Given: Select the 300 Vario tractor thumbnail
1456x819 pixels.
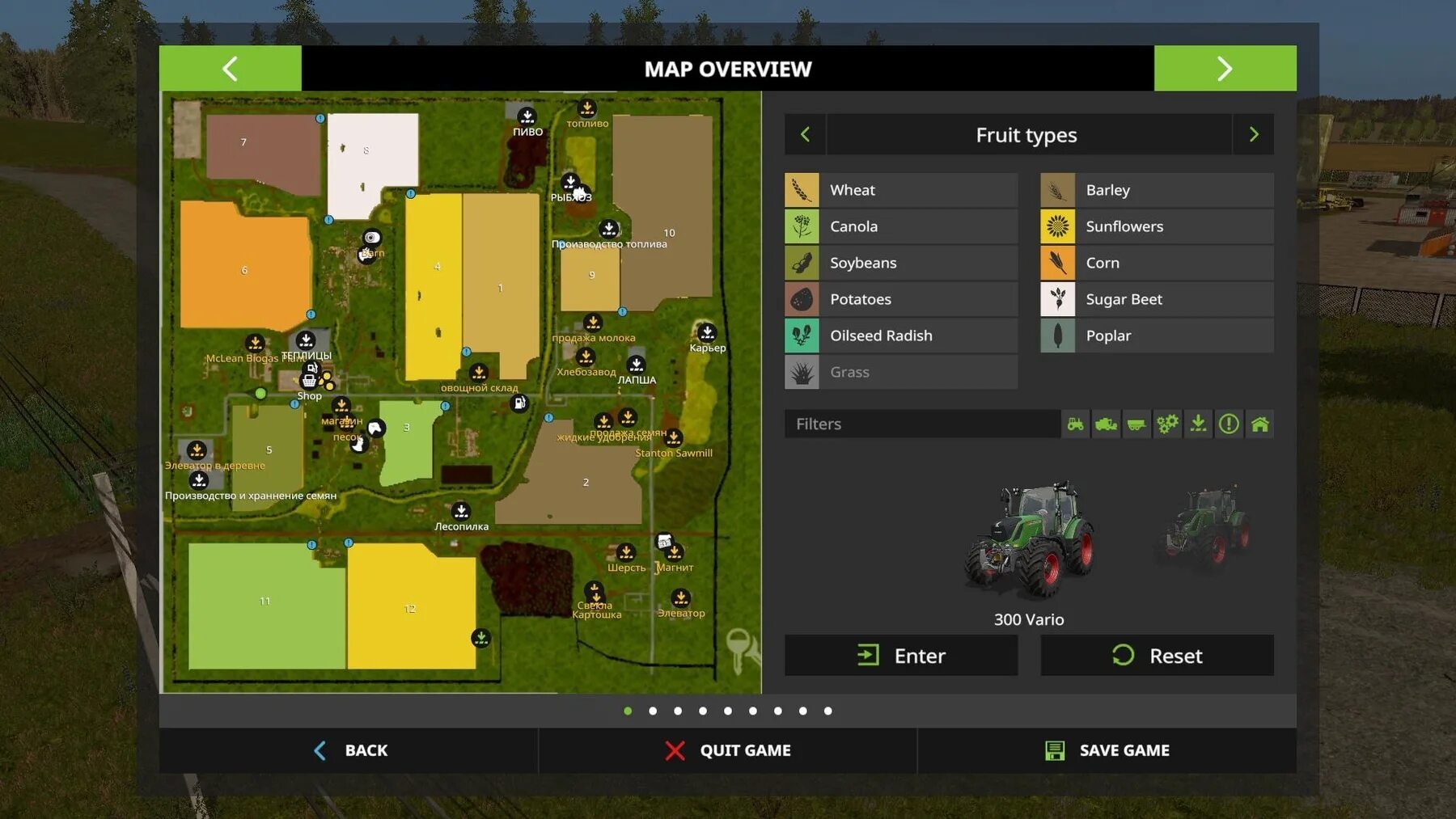Looking at the screenshot, I should pos(1029,539).
